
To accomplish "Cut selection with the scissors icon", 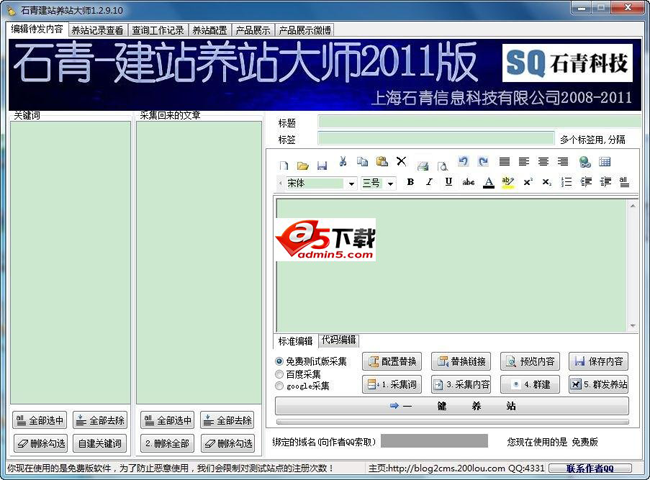I will click(x=343, y=161).
